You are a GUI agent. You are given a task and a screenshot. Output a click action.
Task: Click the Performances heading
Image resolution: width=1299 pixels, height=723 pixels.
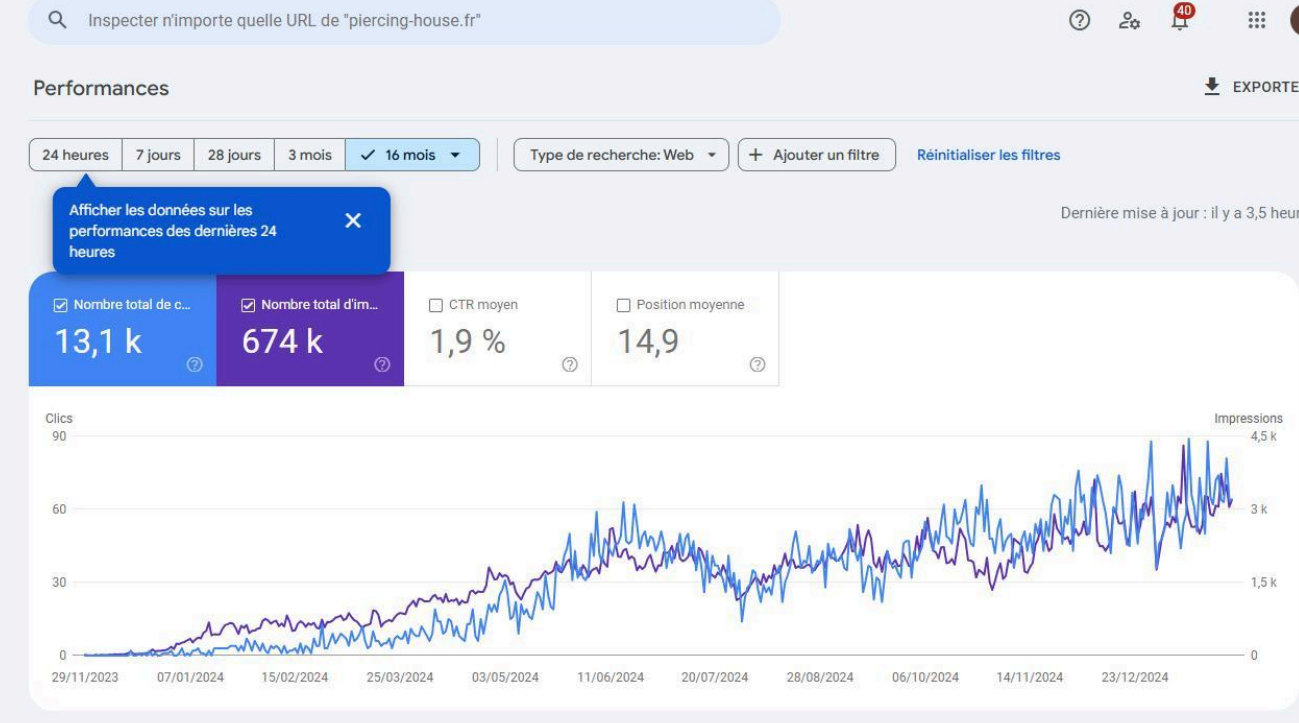tap(101, 88)
